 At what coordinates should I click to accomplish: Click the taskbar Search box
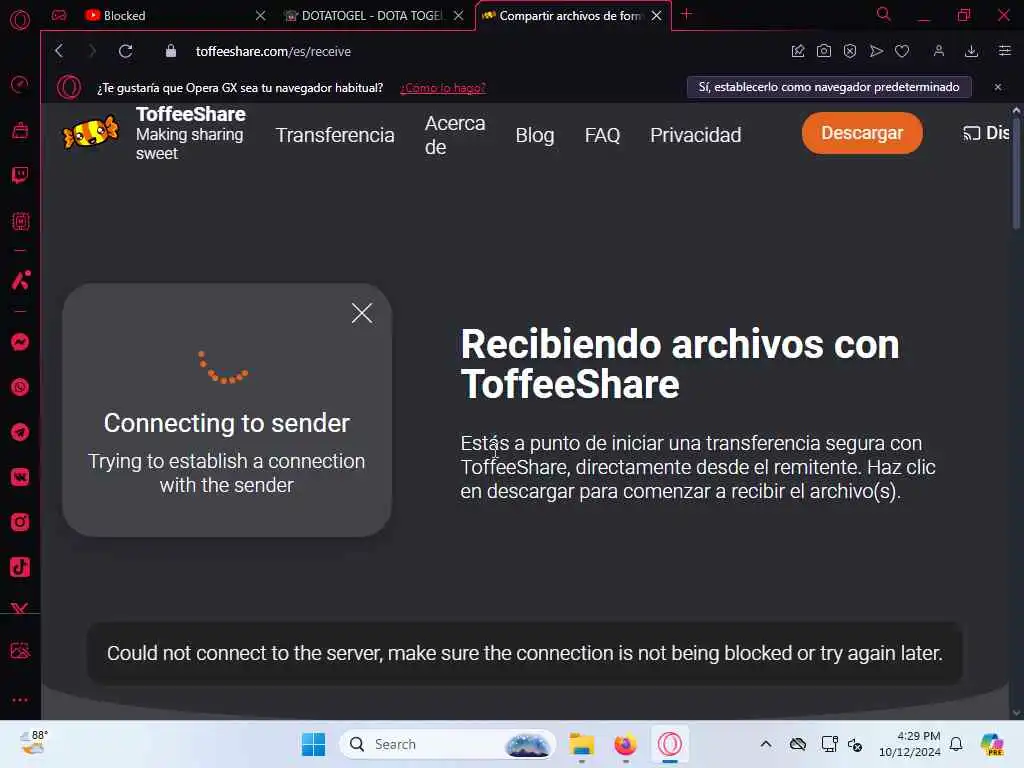[447, 744]
